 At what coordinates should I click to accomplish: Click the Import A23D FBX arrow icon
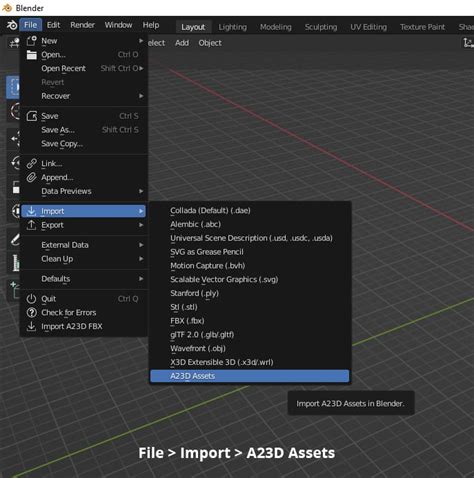(31, 326)
